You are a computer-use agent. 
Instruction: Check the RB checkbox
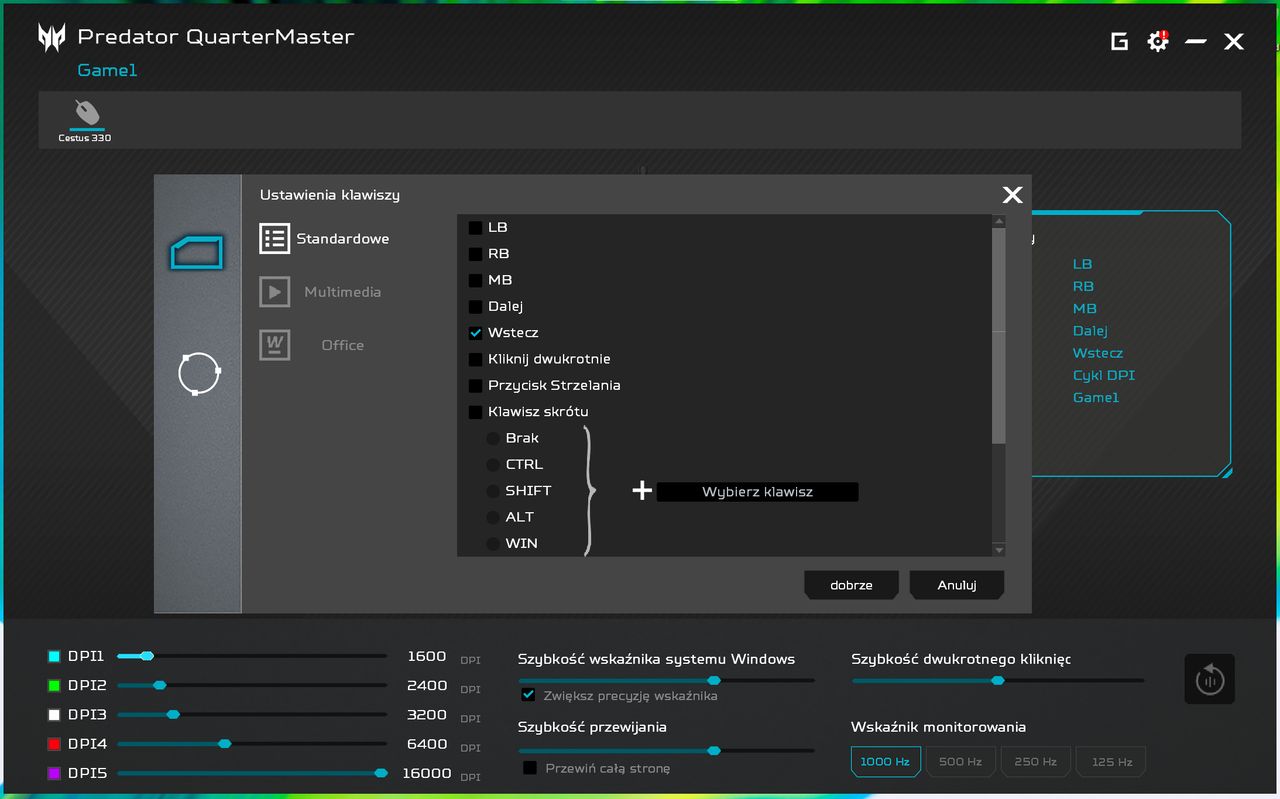click(476, 254)
